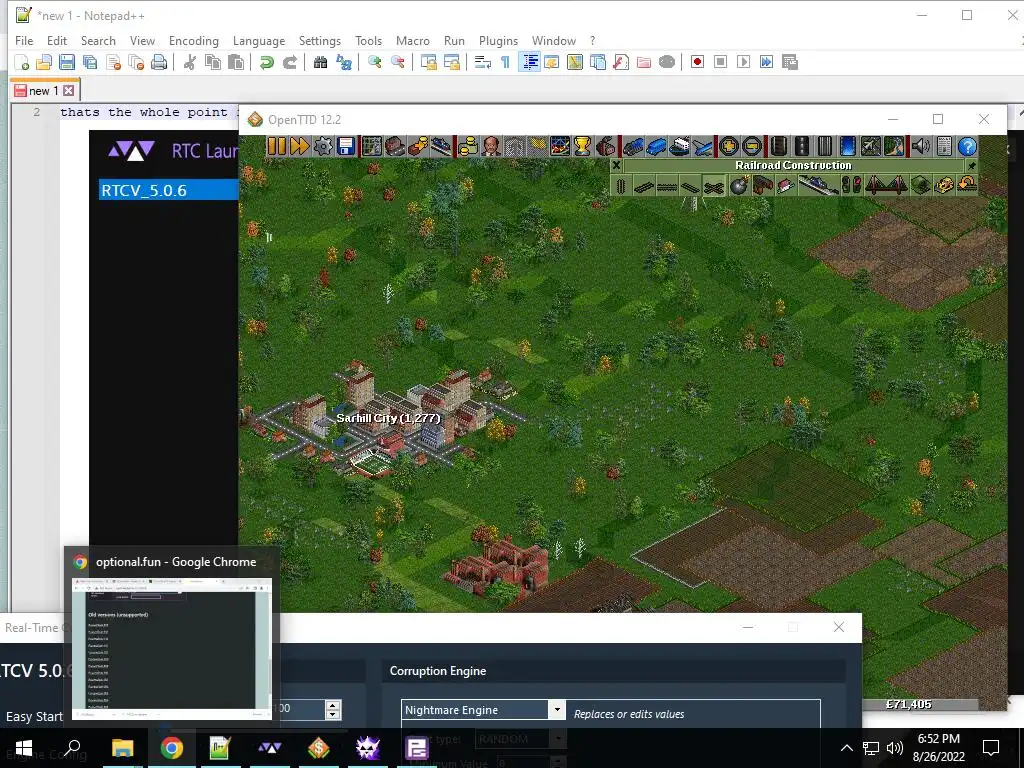Open OpenTTD landscaping tree icon
The height and width of the screenshot is (768, 1024).
pyautogui.click(x=893, y=146)
